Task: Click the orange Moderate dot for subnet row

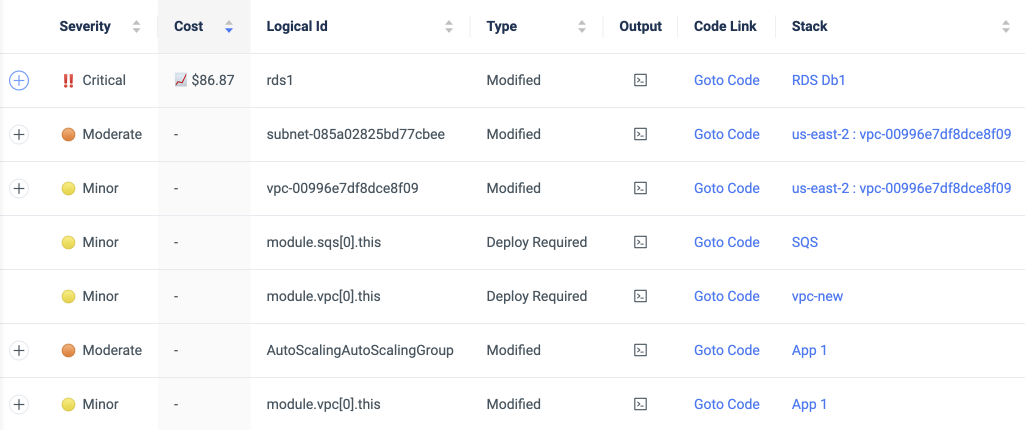Action: 68,134
